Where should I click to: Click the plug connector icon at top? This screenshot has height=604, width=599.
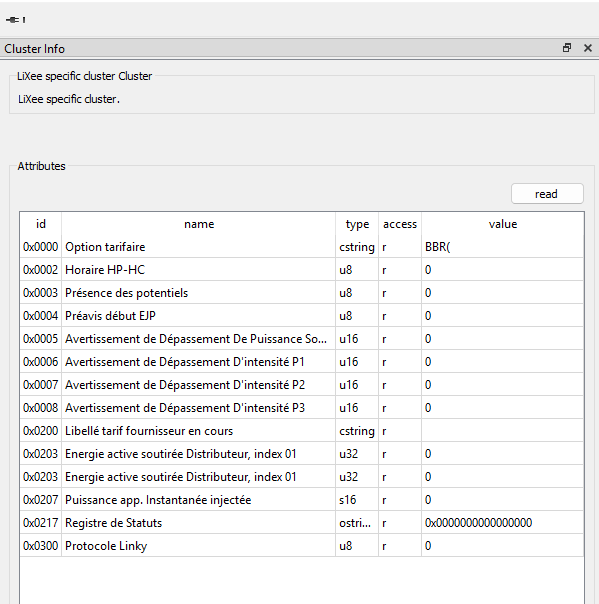pos(15,20)
